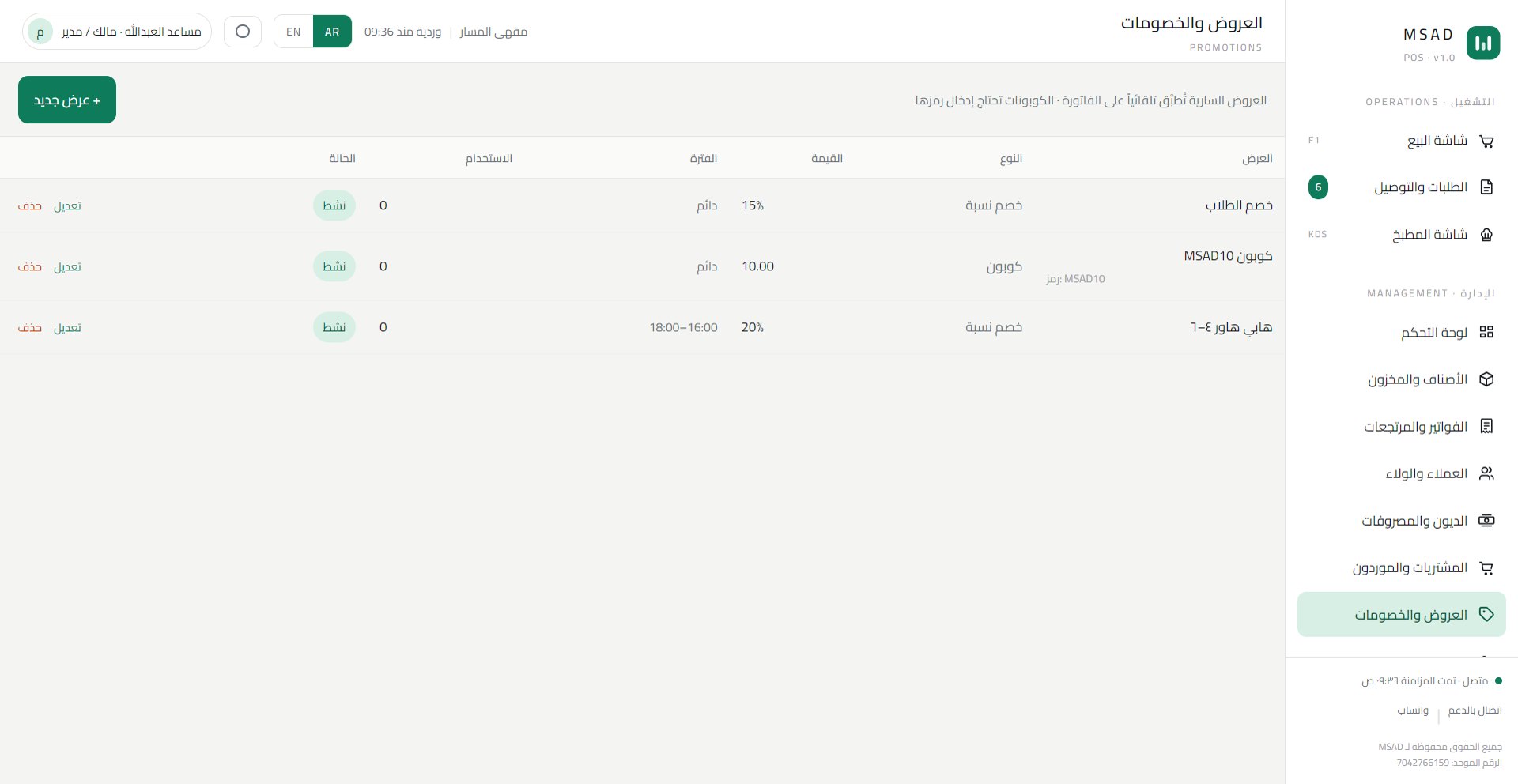Click invoices and returns receipt icon

[1486, 426]
